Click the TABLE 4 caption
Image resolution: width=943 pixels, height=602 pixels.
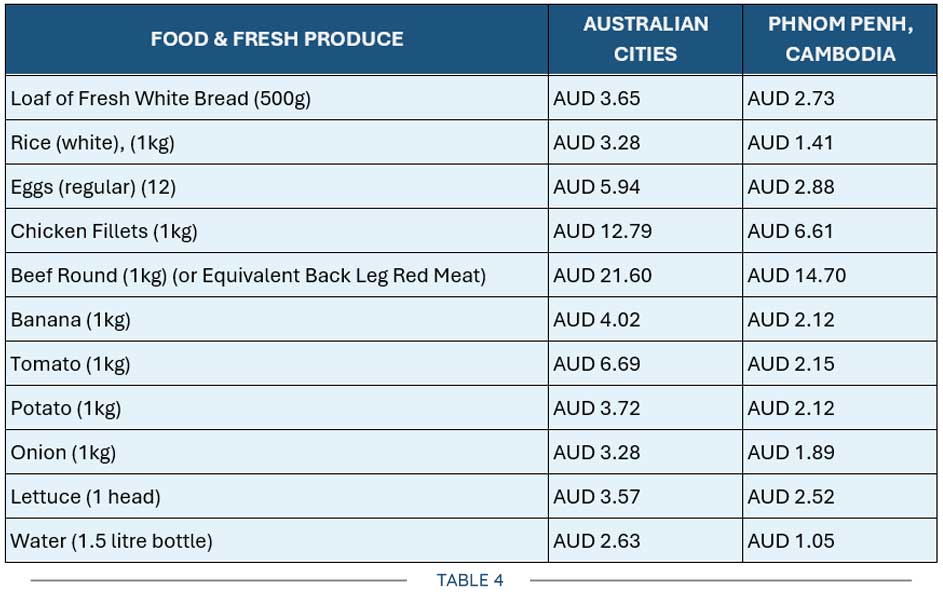click(470, 580)
